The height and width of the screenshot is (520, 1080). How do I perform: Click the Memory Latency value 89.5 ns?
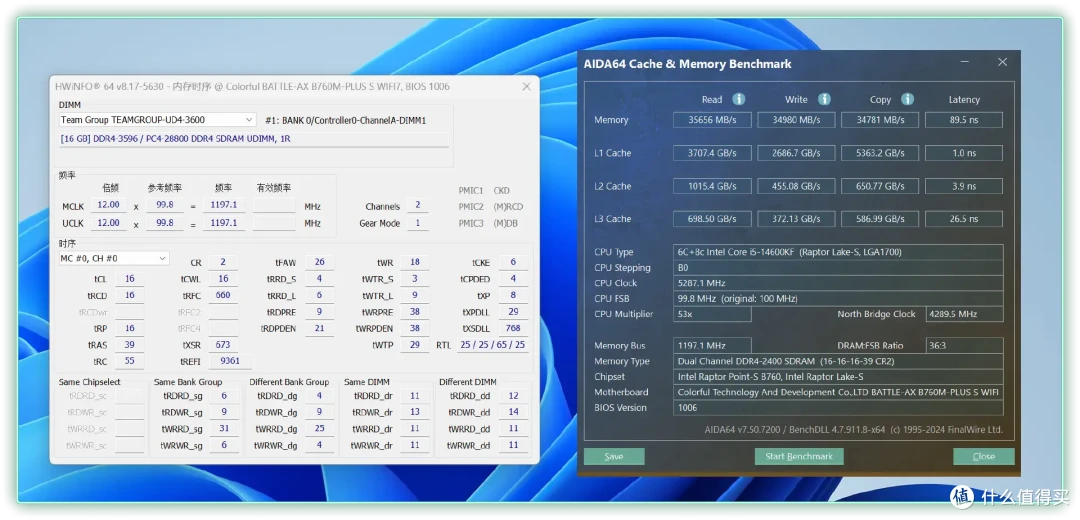click(x=964, y=120)
